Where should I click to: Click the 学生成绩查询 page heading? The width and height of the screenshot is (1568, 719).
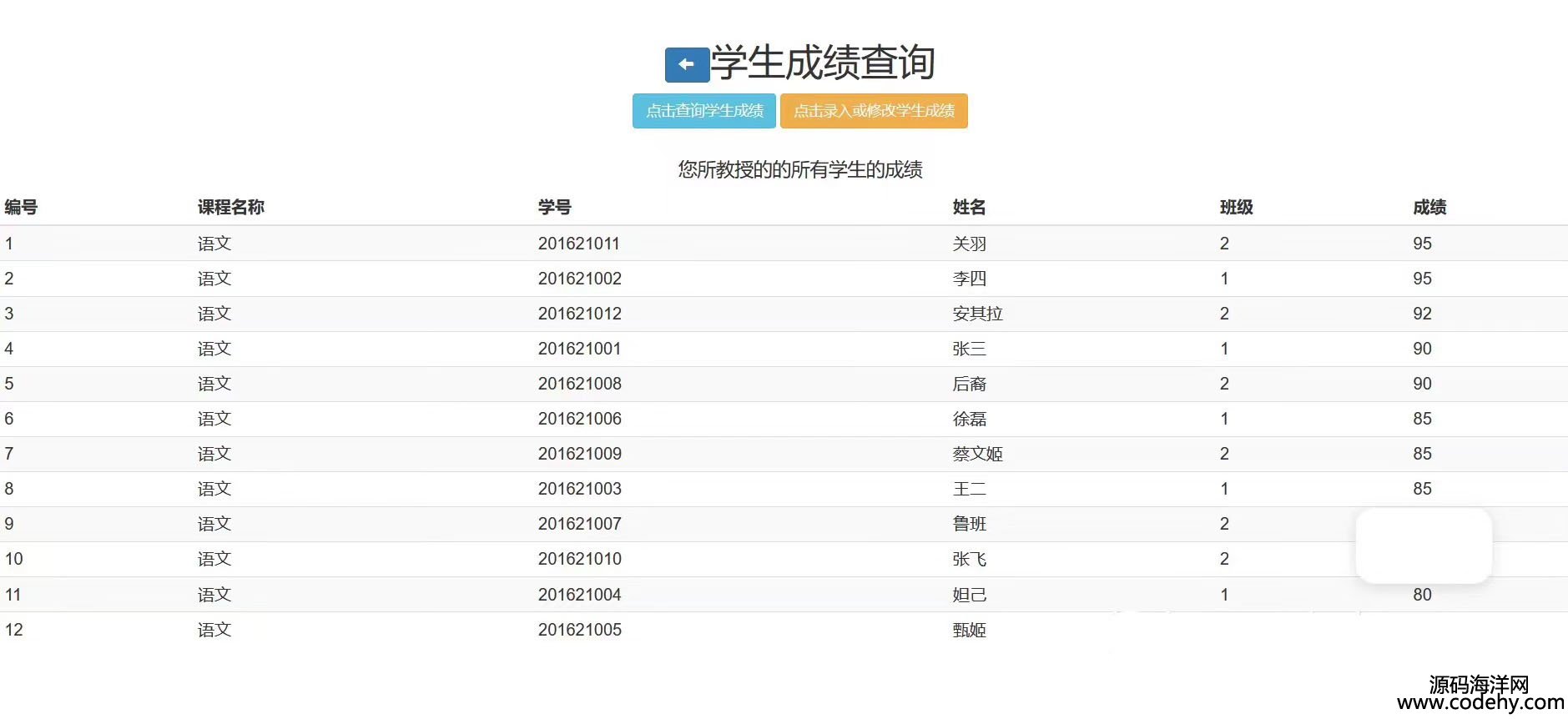[x=822, y=63]
